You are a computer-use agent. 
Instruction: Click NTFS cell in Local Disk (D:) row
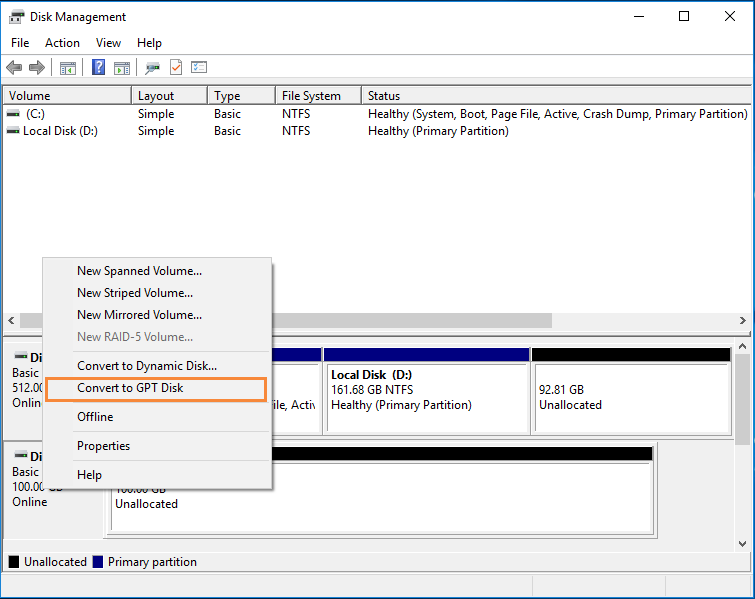pos(296,130)
